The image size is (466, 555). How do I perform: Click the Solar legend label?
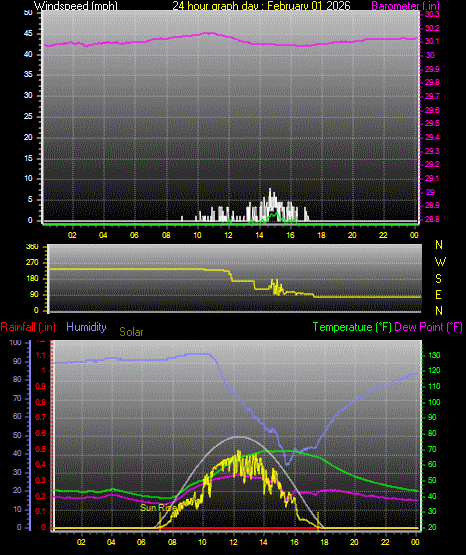point(131,332)
